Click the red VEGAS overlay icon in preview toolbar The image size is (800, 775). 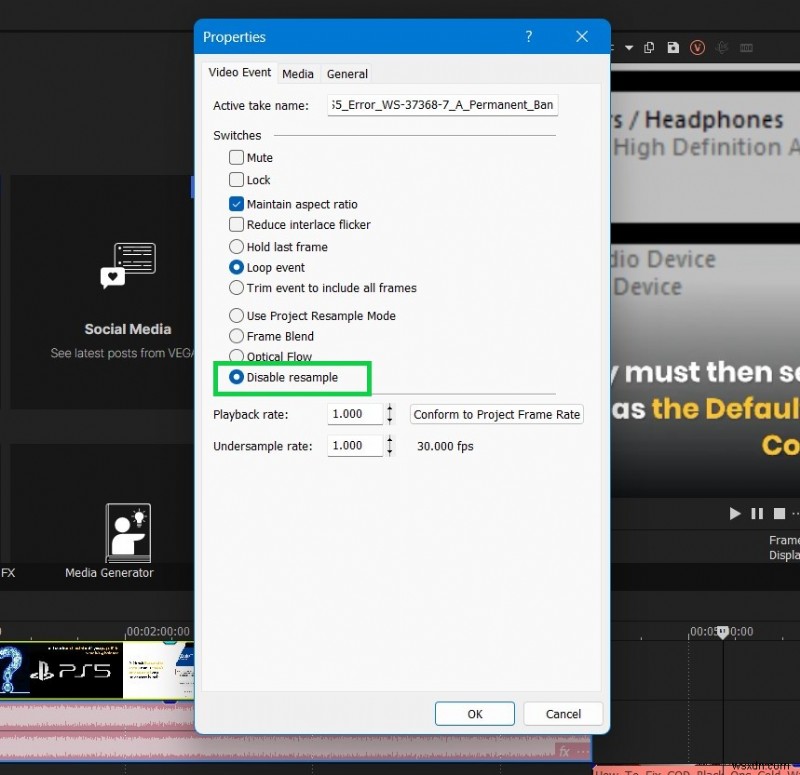(x=698, y=47)
